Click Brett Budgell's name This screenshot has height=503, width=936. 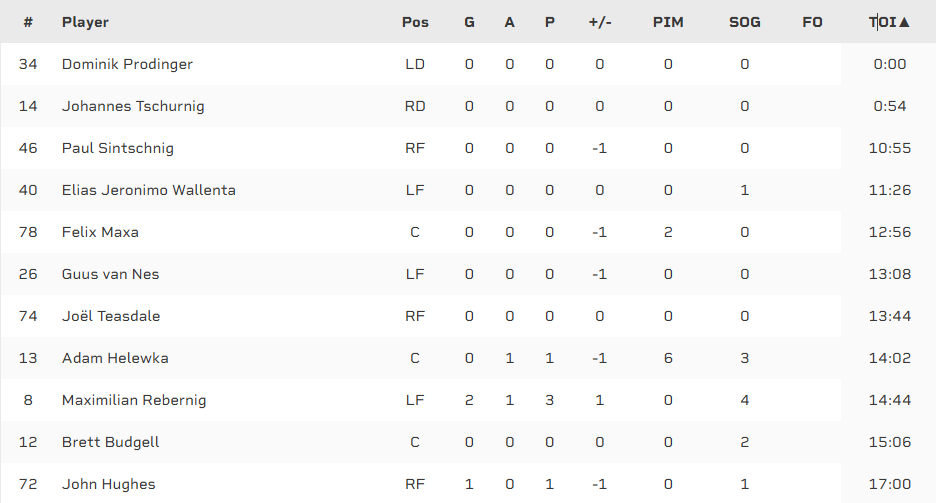click(x=111, y=442)
